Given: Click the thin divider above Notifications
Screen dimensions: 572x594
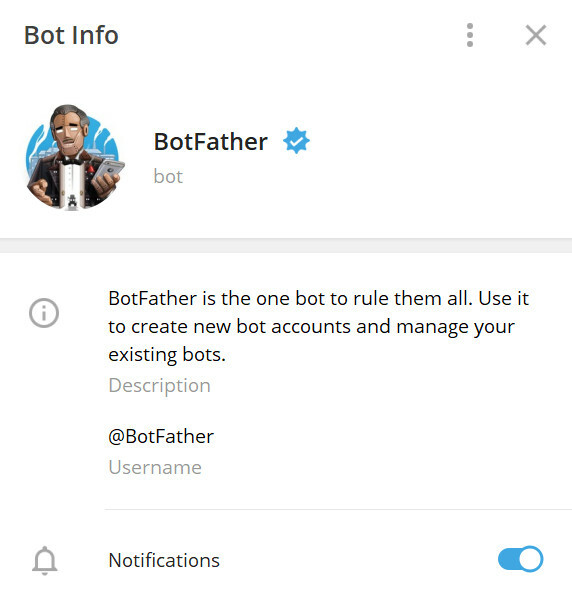Looking at the screenshot, I should pos(338,510).
